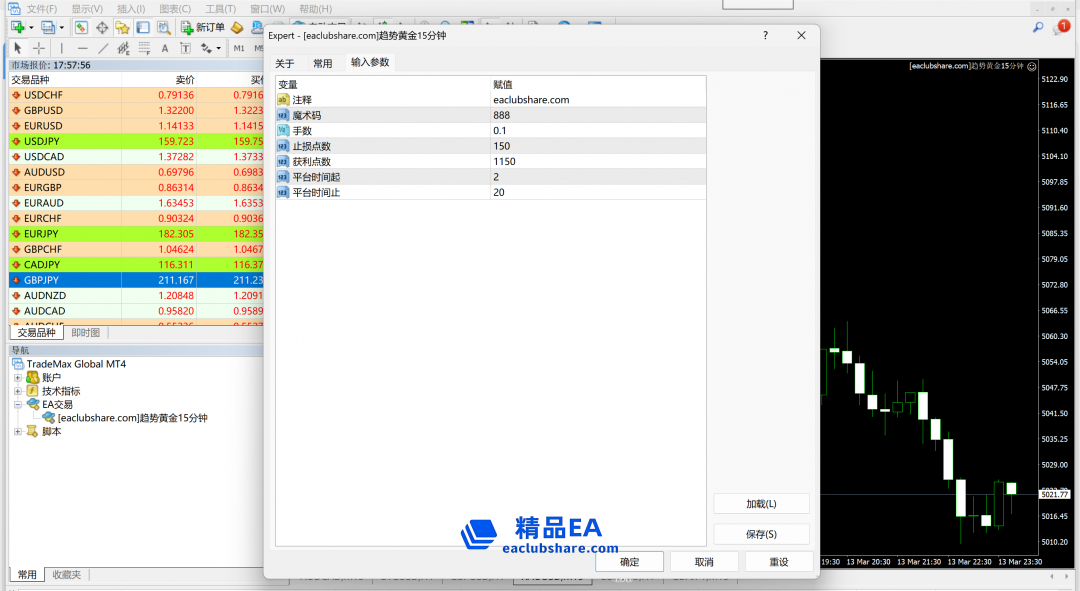Pick the Horizontal Line drawing tool
The height and width of the screenshot is (591, 1080).
tap(82, 48)
